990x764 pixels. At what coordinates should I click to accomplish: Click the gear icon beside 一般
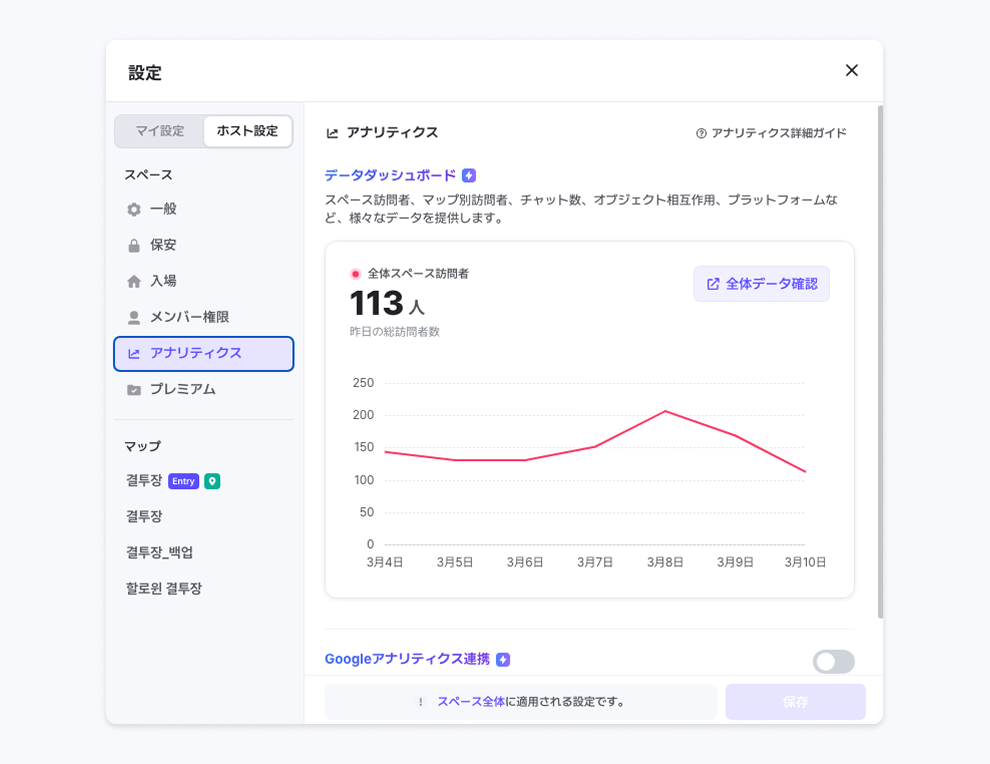pyautogui.click(x=134, y=210)
